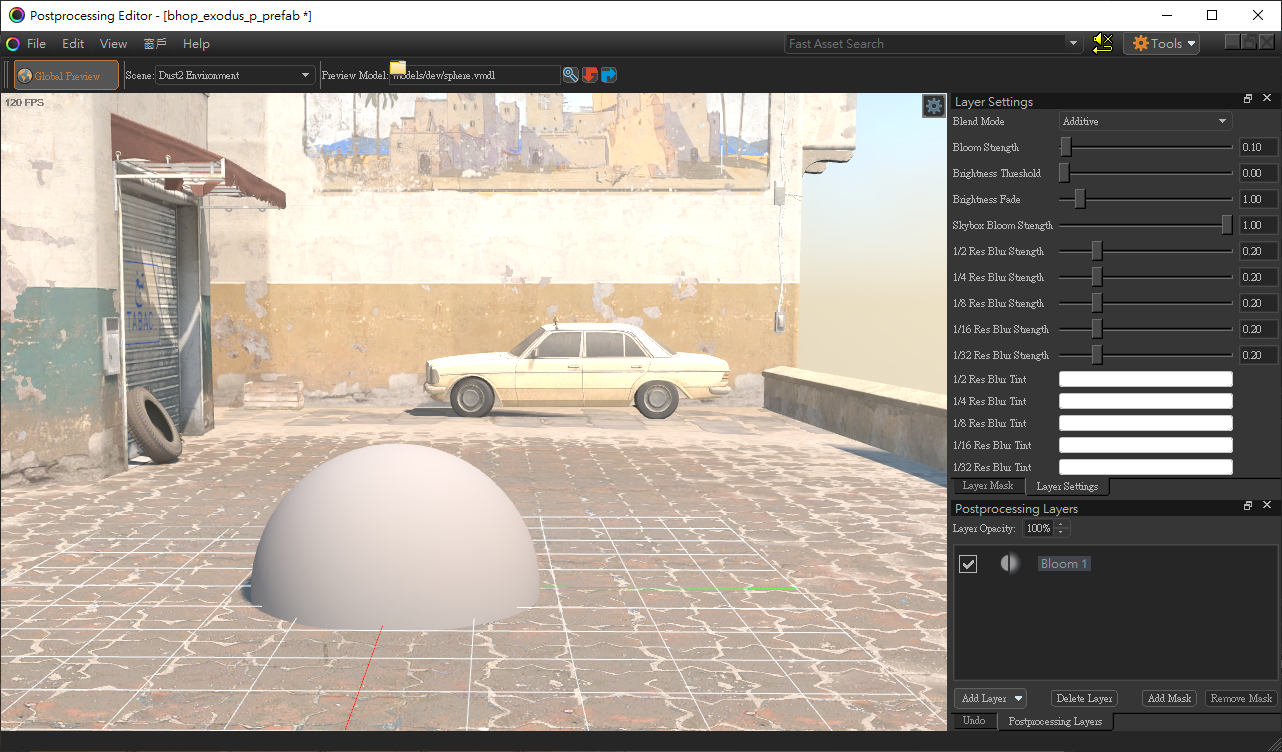Image resolution: width=1282 pixels, height=752 pixels.
Task: Click the 1/4 Res Blur Tint color swatch
Action: [1146, 401]
